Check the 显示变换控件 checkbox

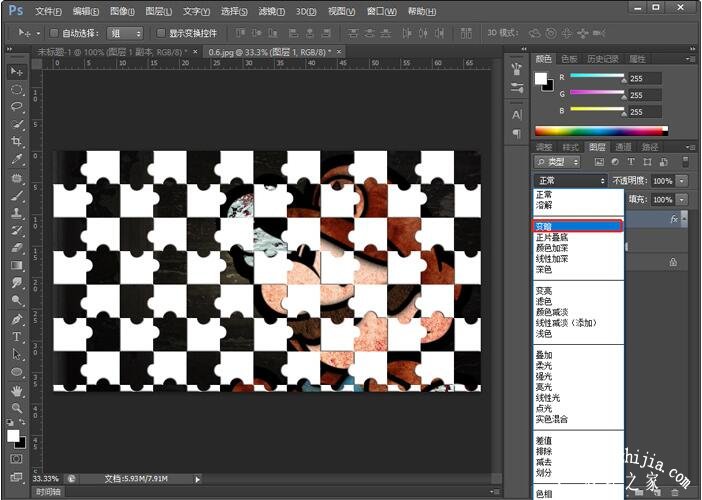(160, 32)
